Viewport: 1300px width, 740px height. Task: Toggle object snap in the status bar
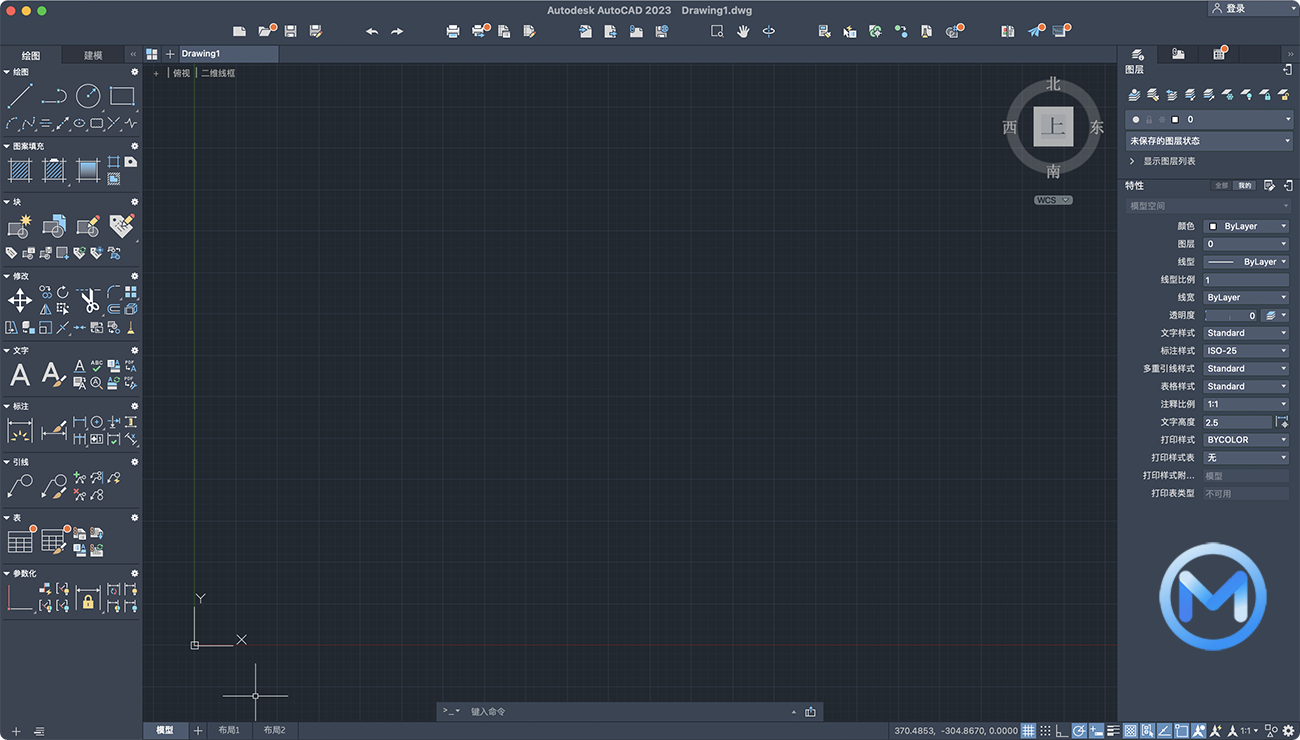click(1182, 731)
